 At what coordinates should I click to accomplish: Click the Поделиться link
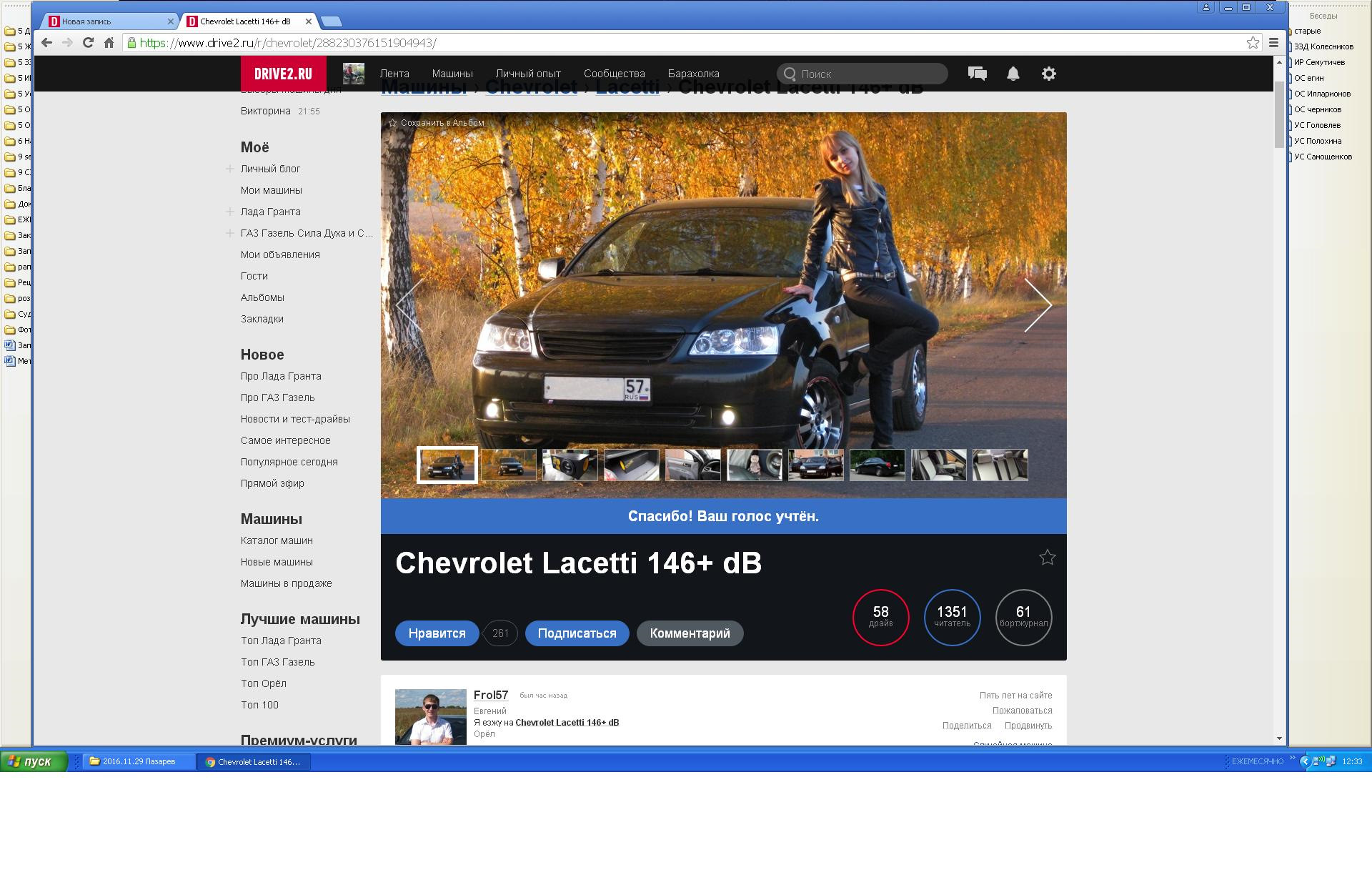point(967,726)
